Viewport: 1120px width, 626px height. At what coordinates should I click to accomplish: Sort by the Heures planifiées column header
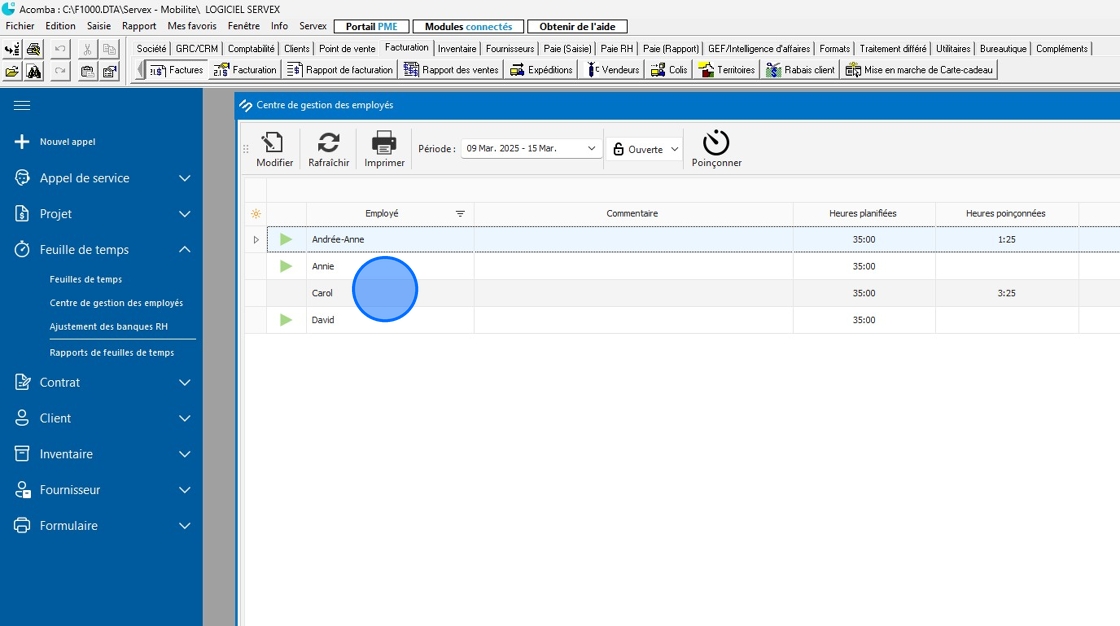pos(863,214)
